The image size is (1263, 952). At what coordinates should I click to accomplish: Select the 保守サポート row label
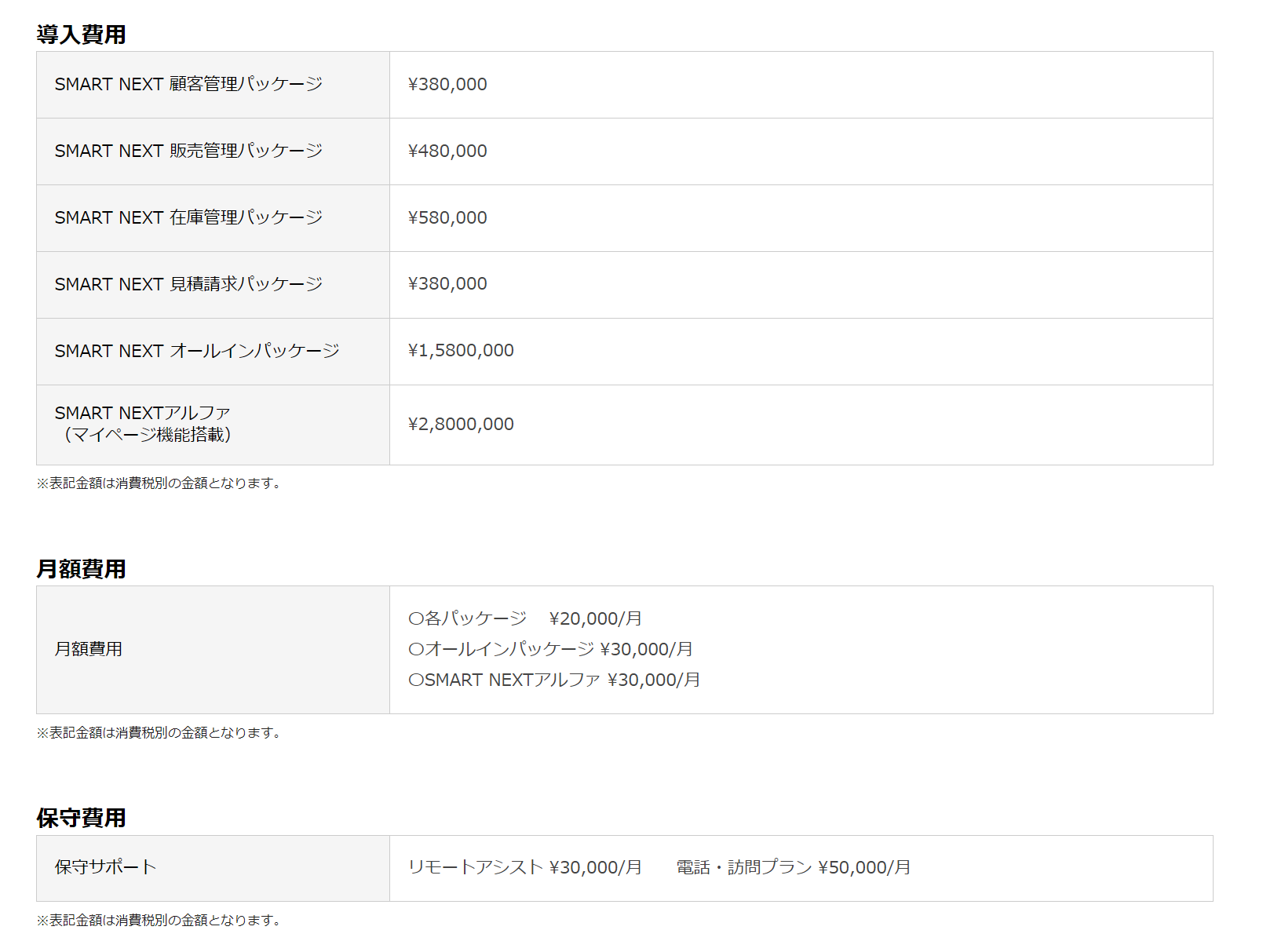tap(105, 867)
